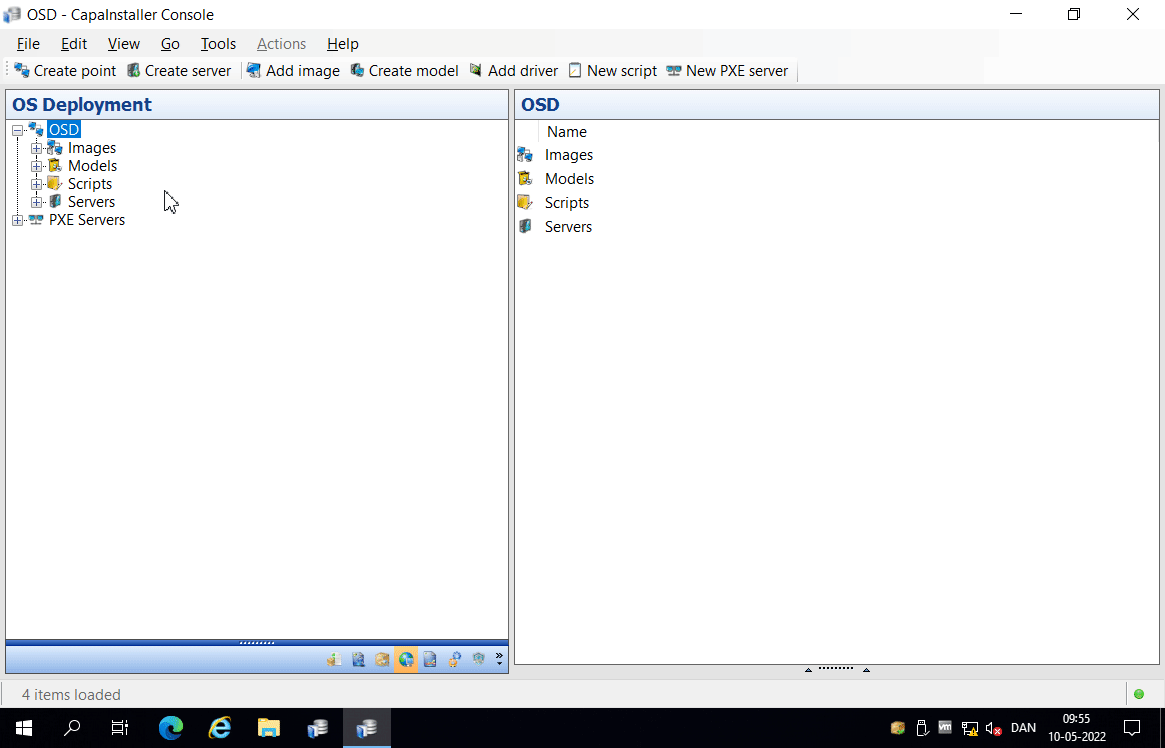Click the Create point toolbar button

point(65,71)
